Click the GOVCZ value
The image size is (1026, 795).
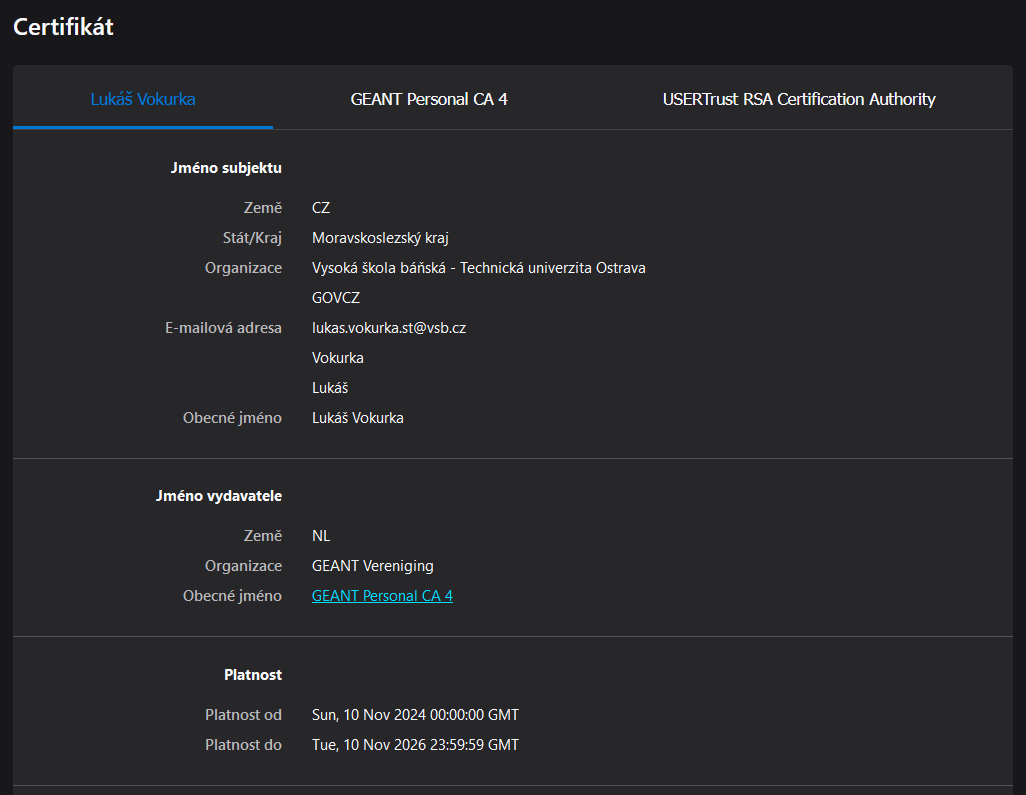coord(336,298)
